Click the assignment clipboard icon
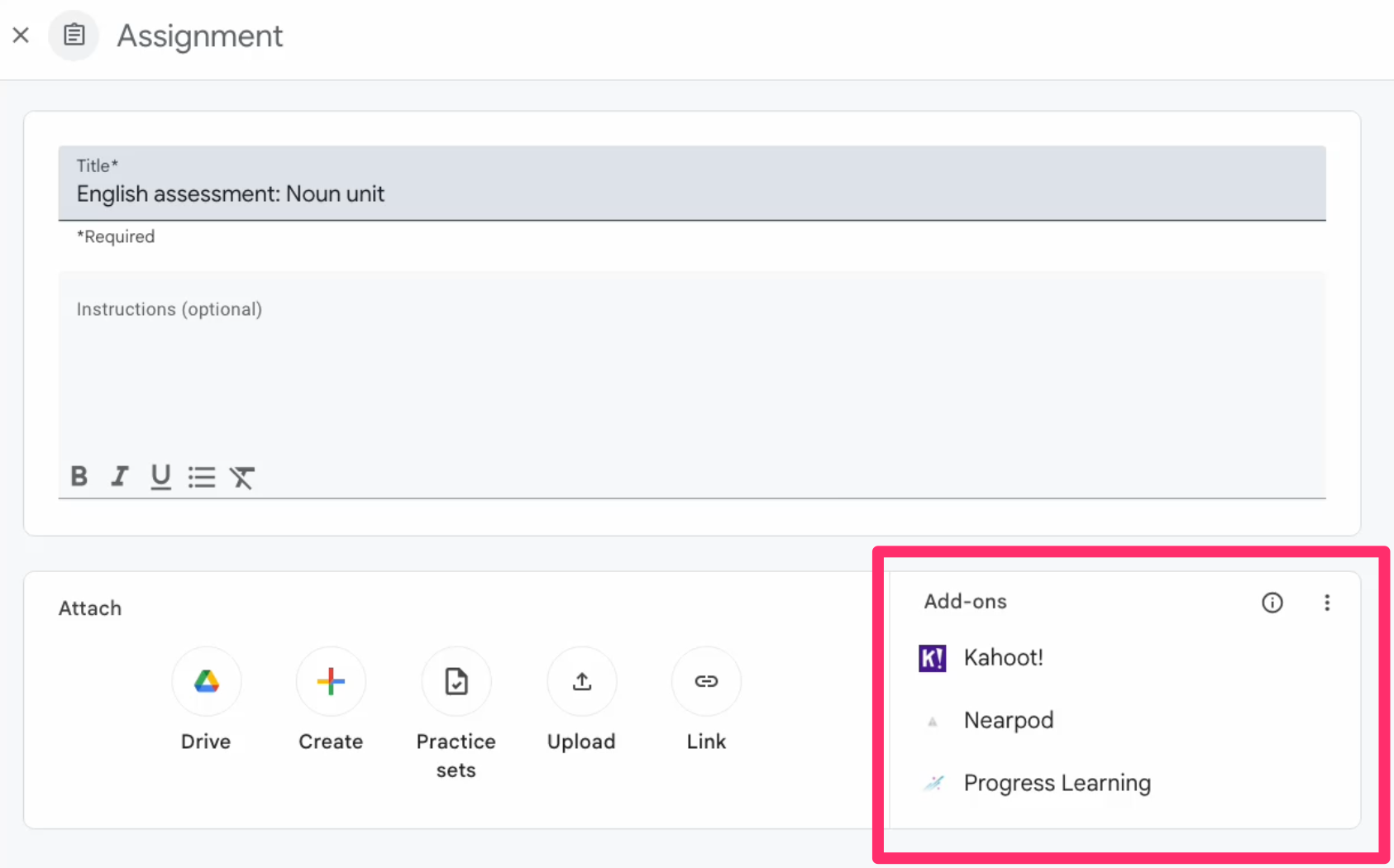 [74, 35]
